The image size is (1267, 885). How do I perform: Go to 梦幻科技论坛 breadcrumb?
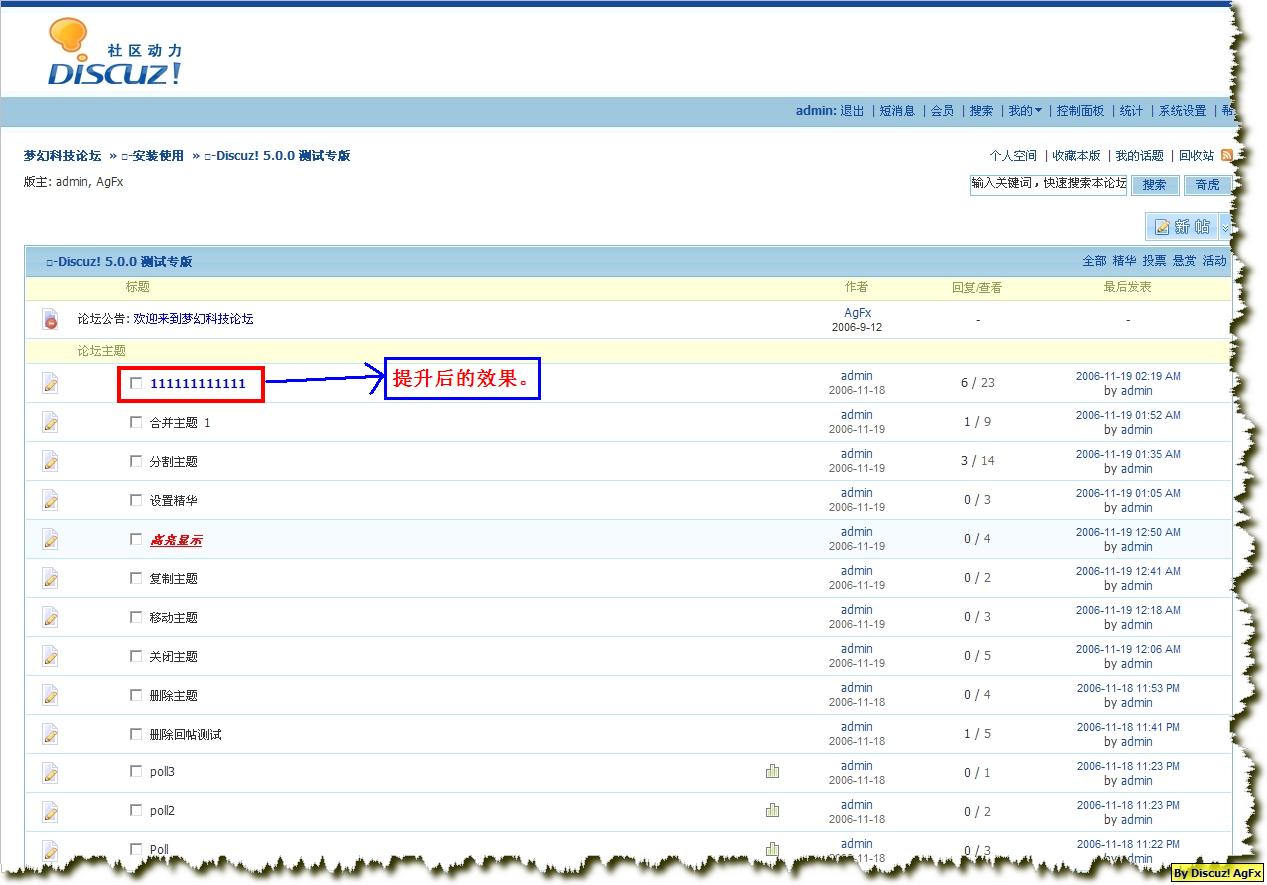click(x=63, y=156)
